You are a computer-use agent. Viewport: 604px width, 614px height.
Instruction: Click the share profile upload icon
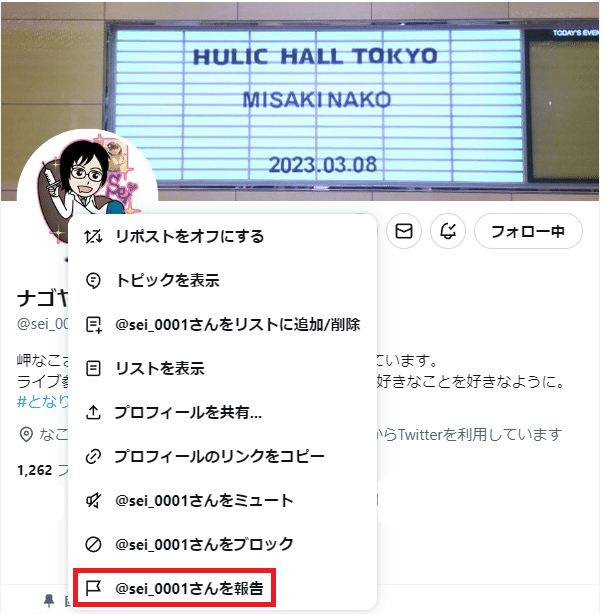[x=93, y=412]
